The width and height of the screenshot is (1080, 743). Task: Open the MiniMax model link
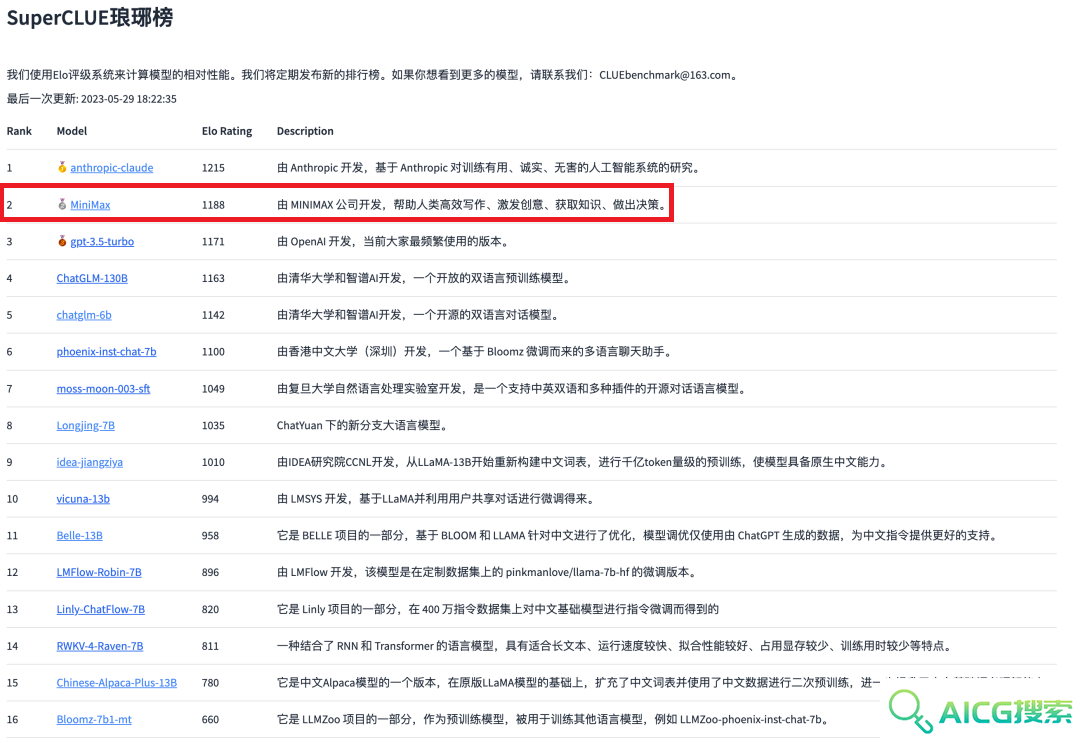point(90,205)
